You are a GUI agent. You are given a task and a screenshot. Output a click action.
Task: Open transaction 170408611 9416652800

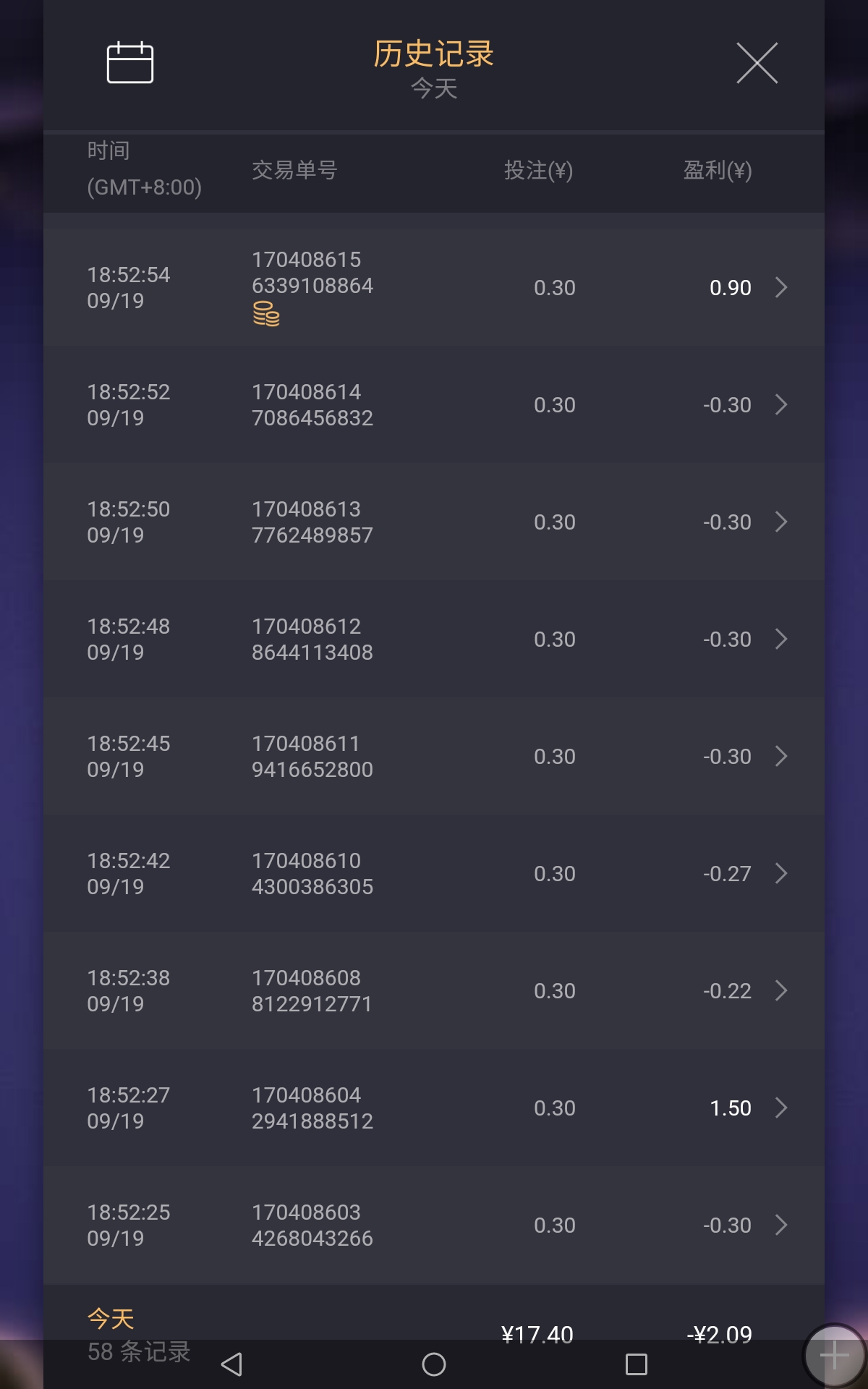[x=312, y=756]
